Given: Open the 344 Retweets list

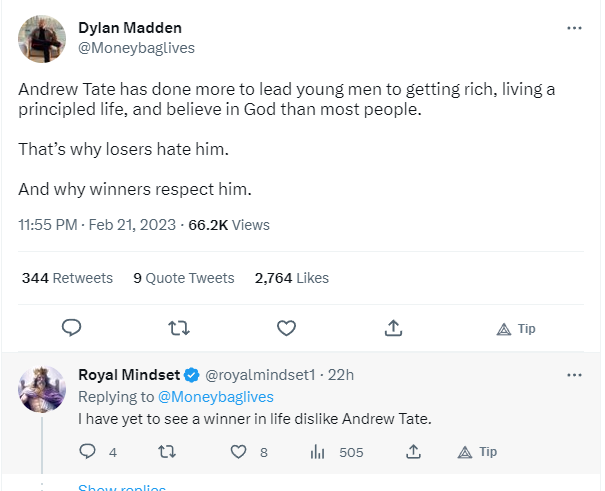Looking at the screenshot, I should point(67,278).
